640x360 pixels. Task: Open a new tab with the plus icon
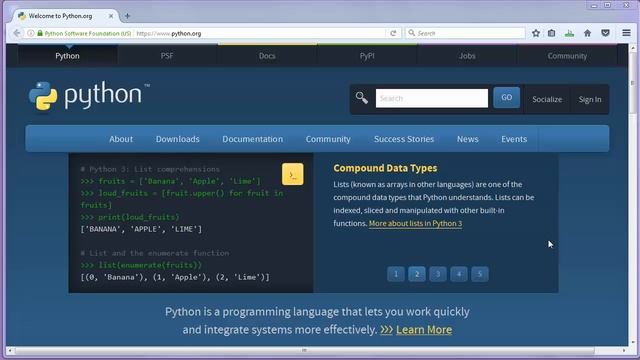point(127,16)
